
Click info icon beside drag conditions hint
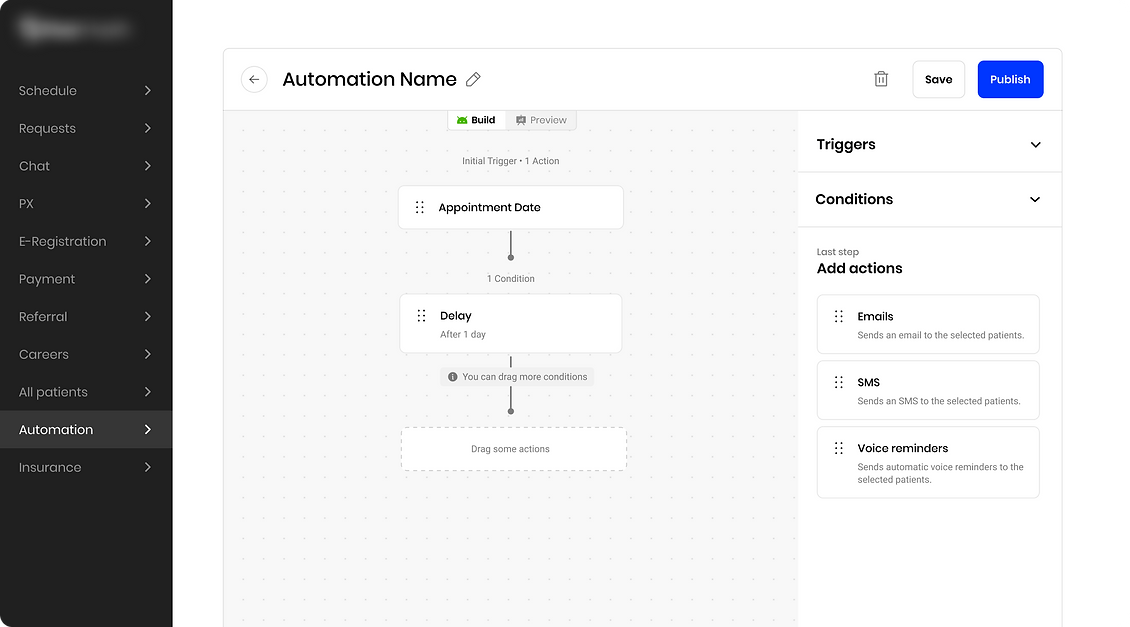click(453, 377)
